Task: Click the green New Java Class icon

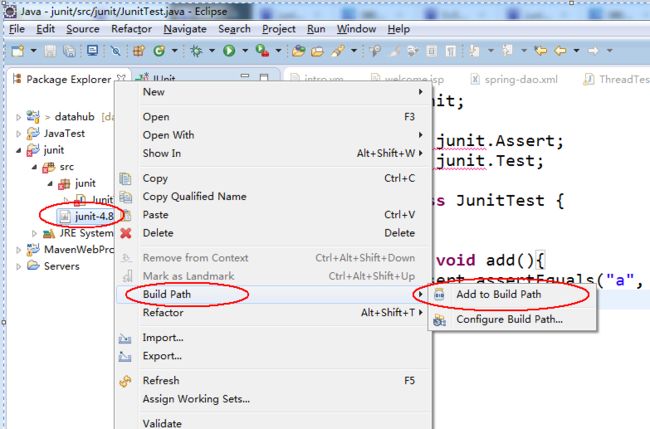Action: [x=159, y=51]
